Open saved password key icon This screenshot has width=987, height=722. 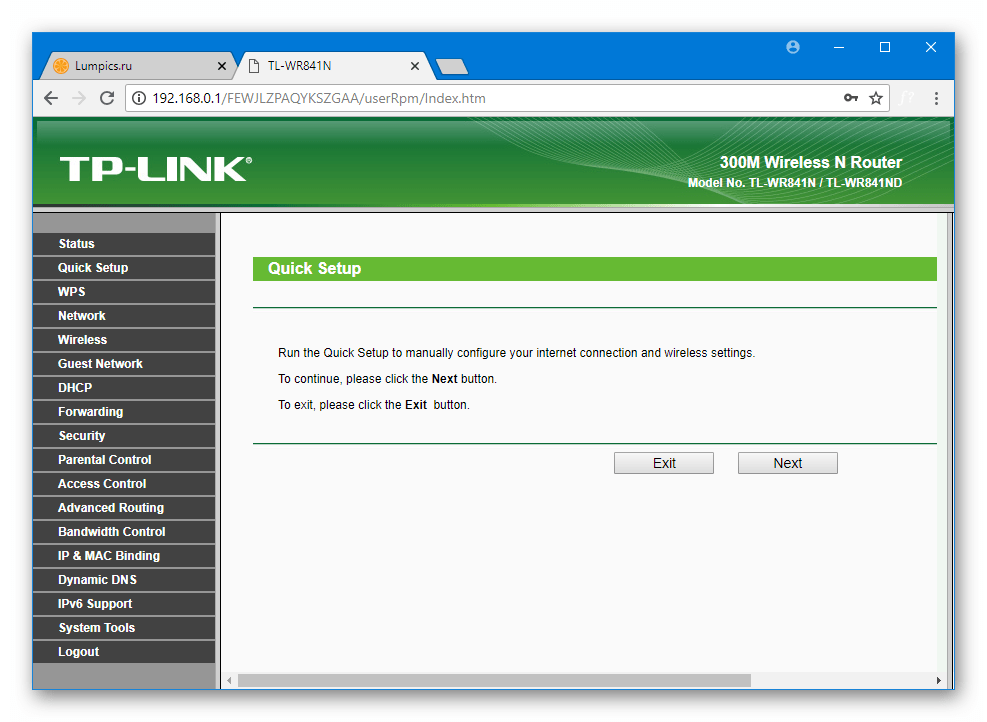tap(851, 98)
